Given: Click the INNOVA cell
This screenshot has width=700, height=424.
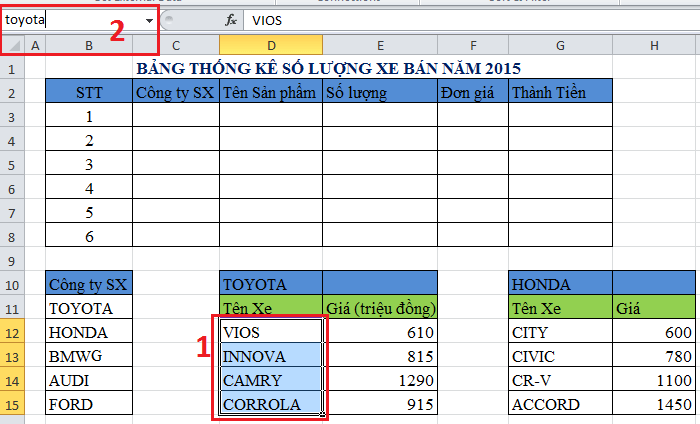Looking at the screenshot, I should tap(271, 356).
